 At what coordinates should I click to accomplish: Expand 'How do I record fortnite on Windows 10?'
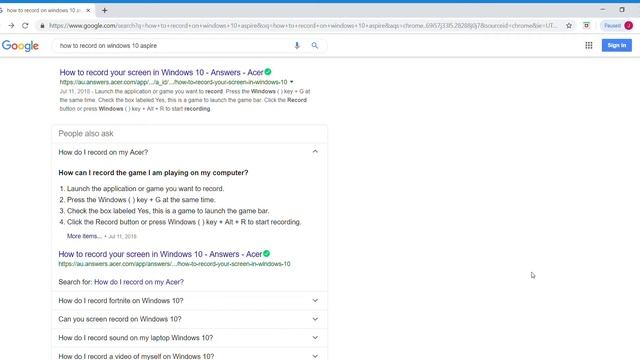pyautogui.click(x=189, y=301)
